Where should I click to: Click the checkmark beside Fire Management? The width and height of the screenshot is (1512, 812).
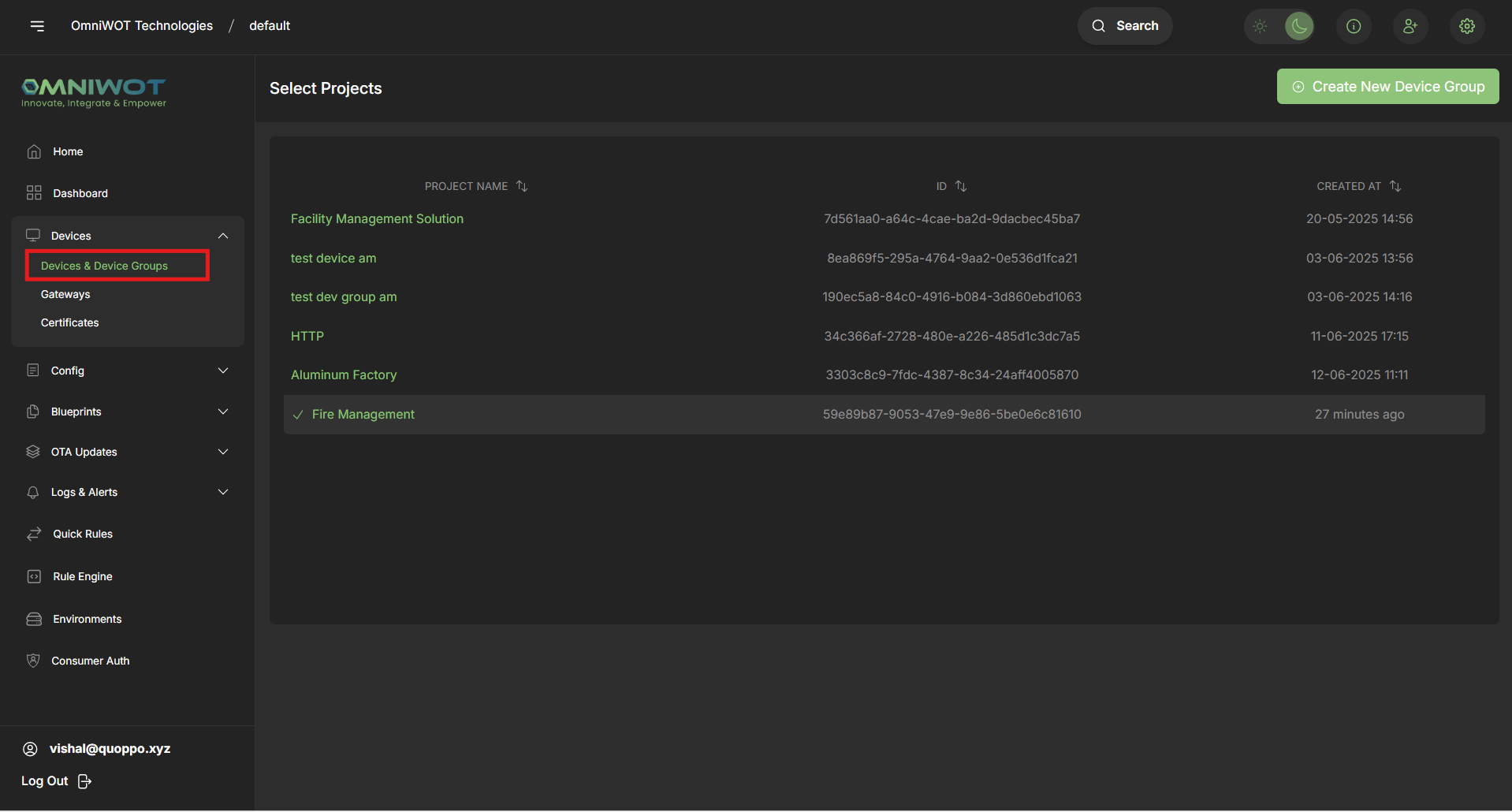(297, 414)
